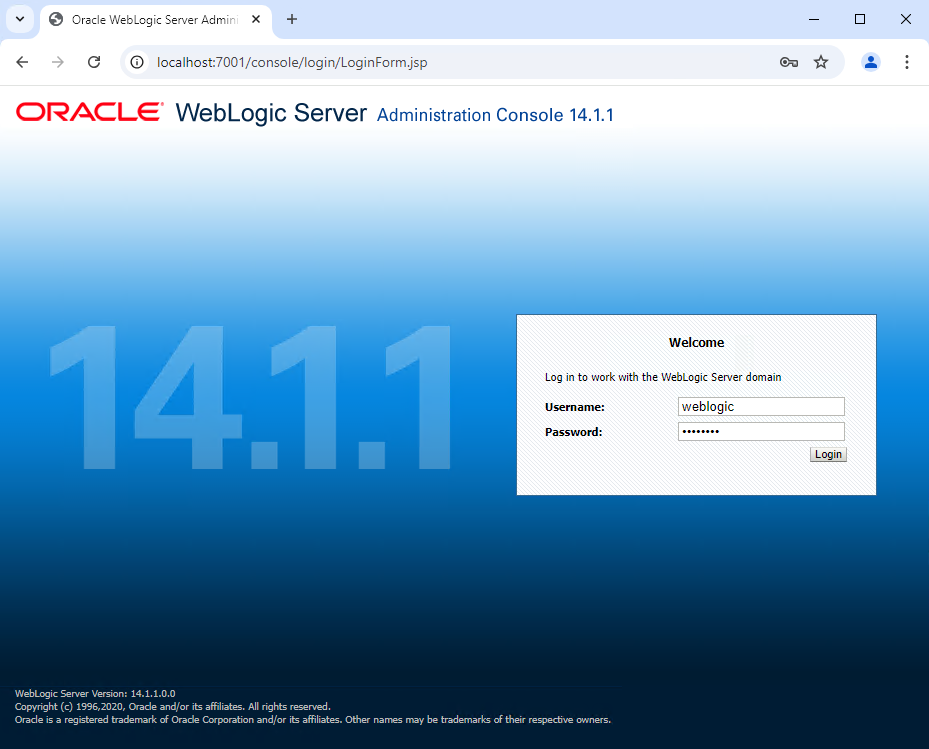Minimize the browser window
Image resolution: width=929 pixels, height=749 pixels.
[814, 20]
